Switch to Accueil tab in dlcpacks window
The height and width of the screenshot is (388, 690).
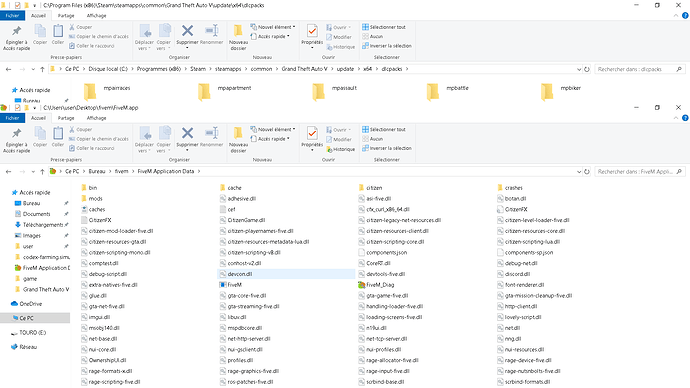coord(38,15)
